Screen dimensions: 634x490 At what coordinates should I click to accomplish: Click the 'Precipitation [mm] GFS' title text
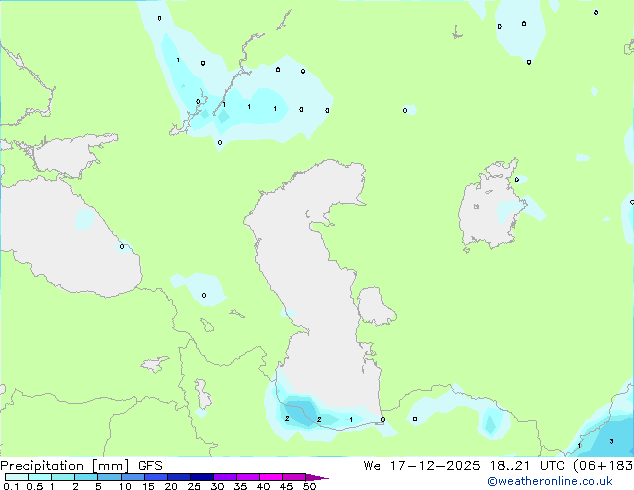point(81,466)
